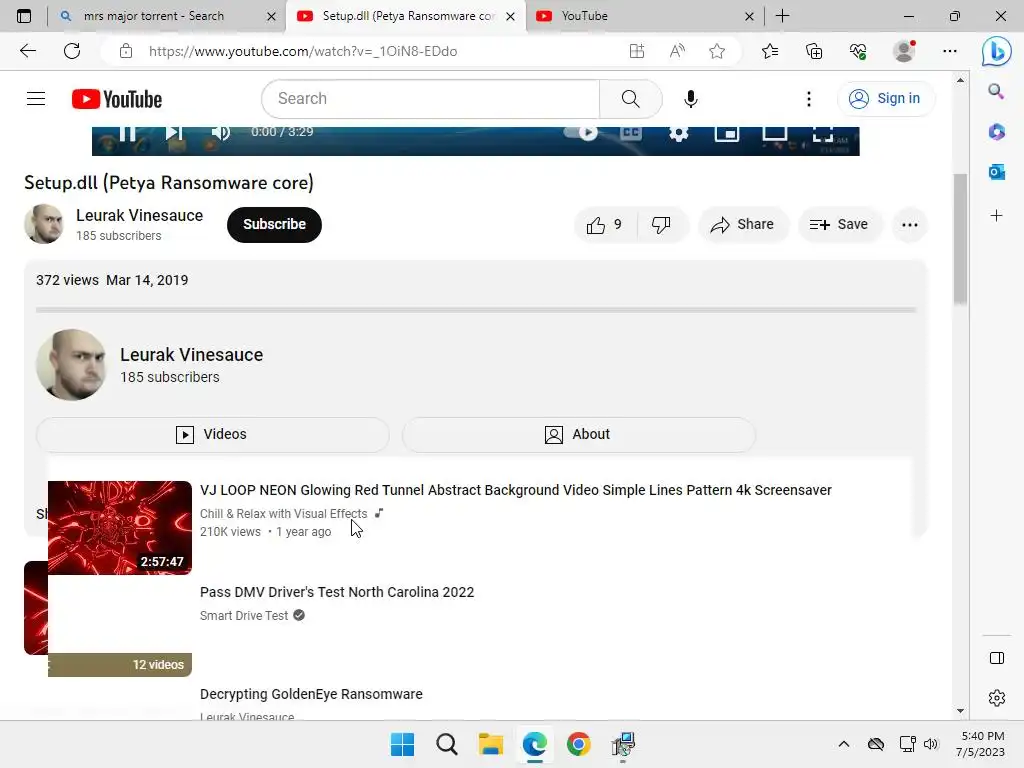Switch to mrs major torrent Search tab
This screenshot has height=768, width=1024.
click(x=167, y=16)
